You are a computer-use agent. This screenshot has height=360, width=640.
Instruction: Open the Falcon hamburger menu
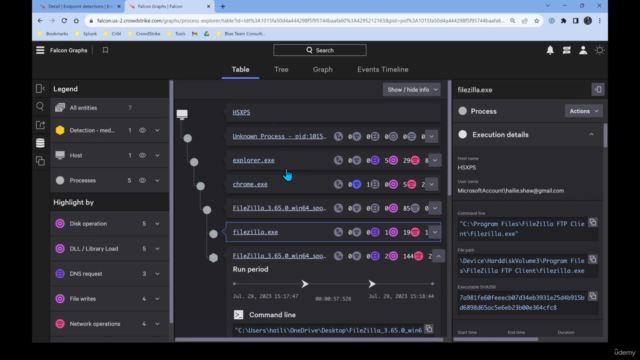40,50
